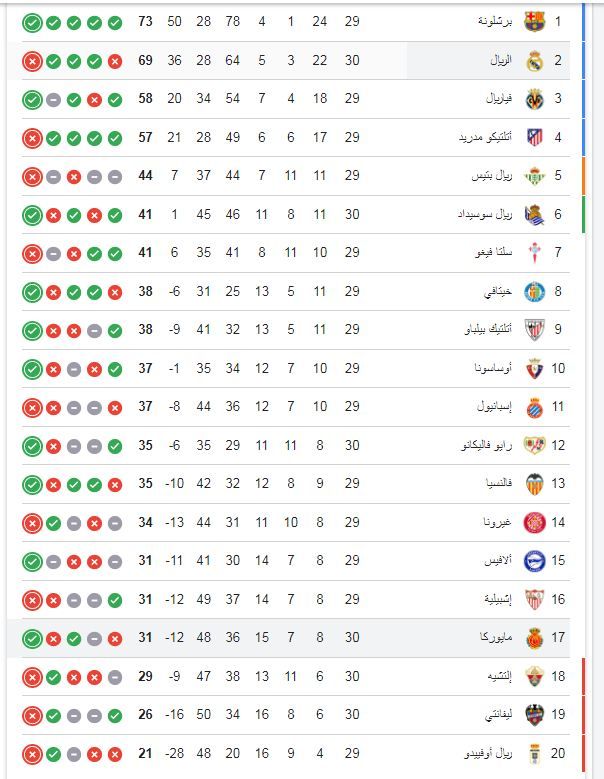Click the Real Oviedo crest icon
The image size is (604, 779).
533,753
